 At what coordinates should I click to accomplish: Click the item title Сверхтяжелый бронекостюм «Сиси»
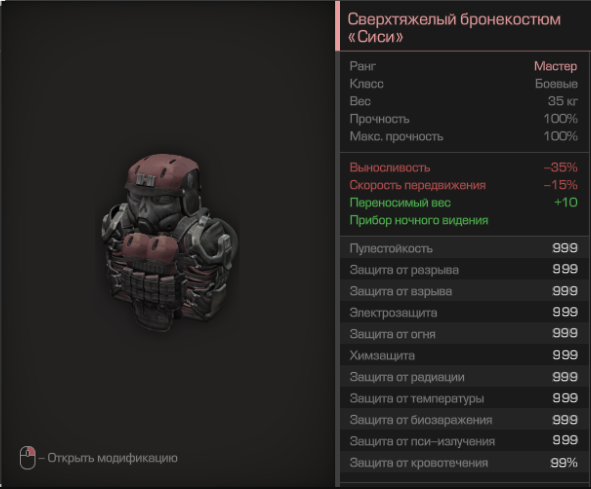pos(454,28)
